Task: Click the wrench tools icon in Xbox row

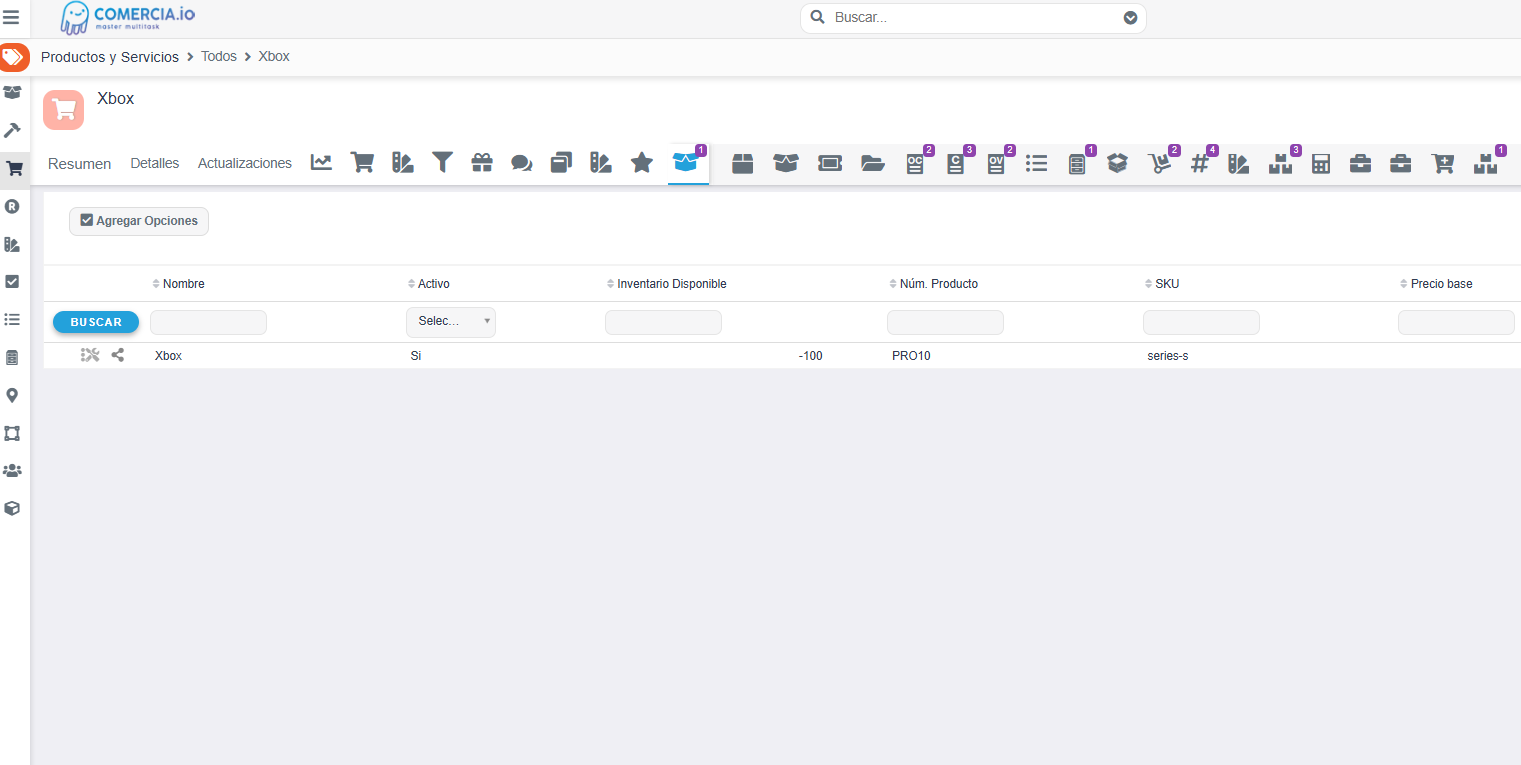Action: click(x=90, y=355)
